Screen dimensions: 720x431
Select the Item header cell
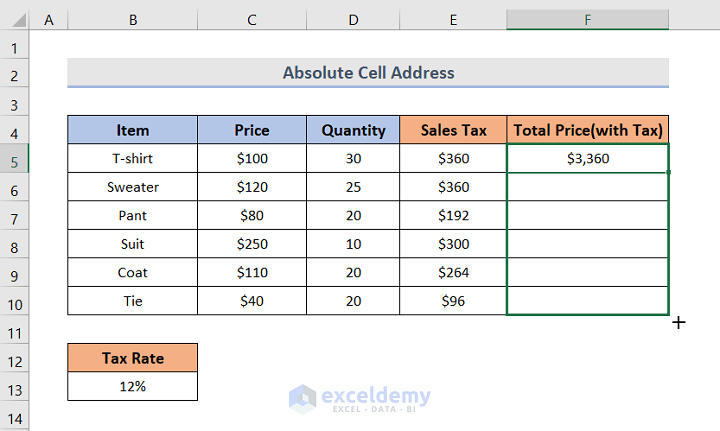click(132, 130)
